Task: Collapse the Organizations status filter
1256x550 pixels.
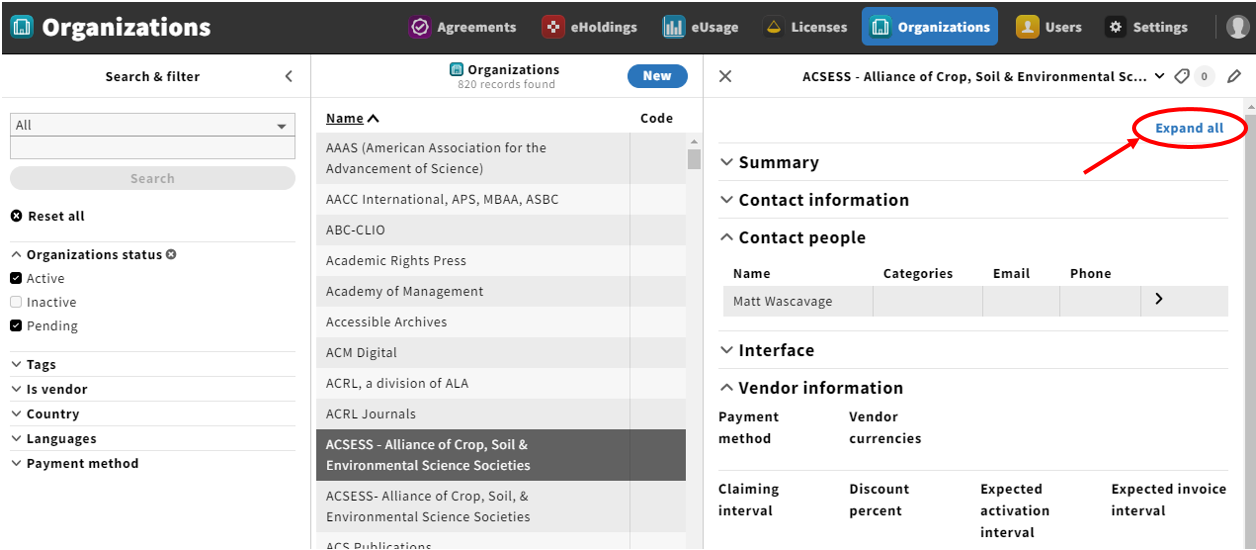Action: (x=86, y=254)
